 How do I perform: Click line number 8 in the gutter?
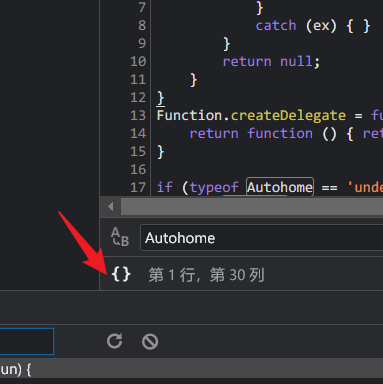click(142, 25)
